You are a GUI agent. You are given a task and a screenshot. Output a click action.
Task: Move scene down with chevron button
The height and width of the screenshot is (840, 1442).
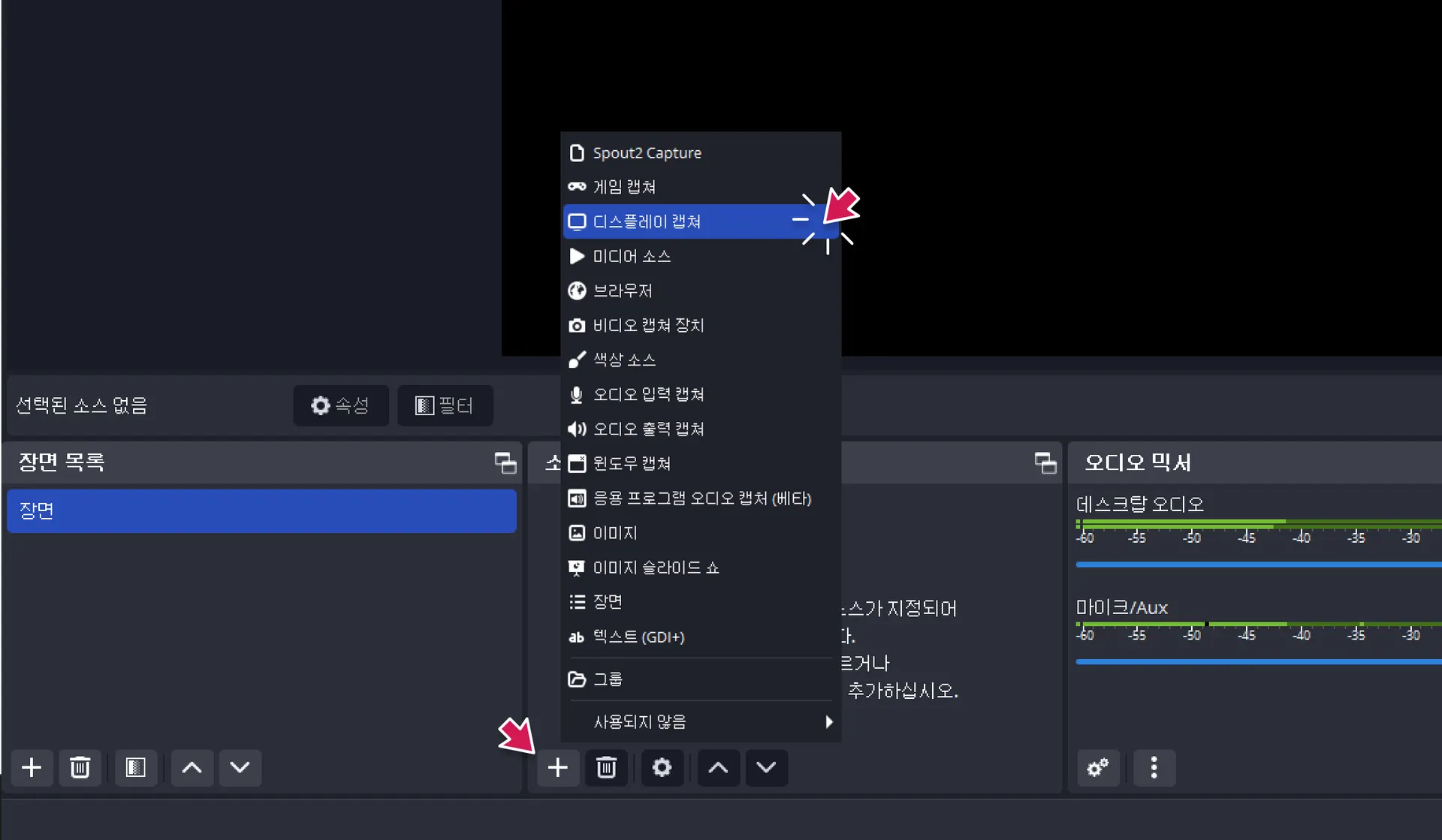click(x=240, y=767)
